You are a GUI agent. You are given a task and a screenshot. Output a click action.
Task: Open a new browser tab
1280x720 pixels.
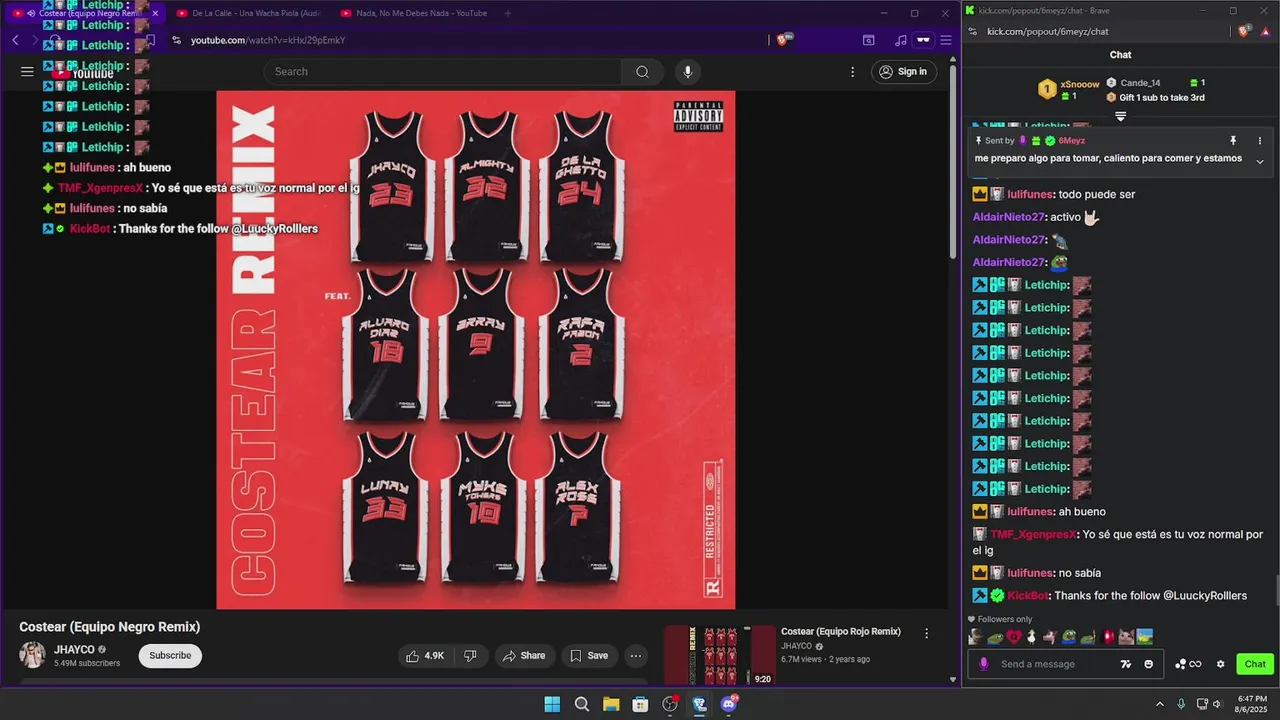(508, 14)
